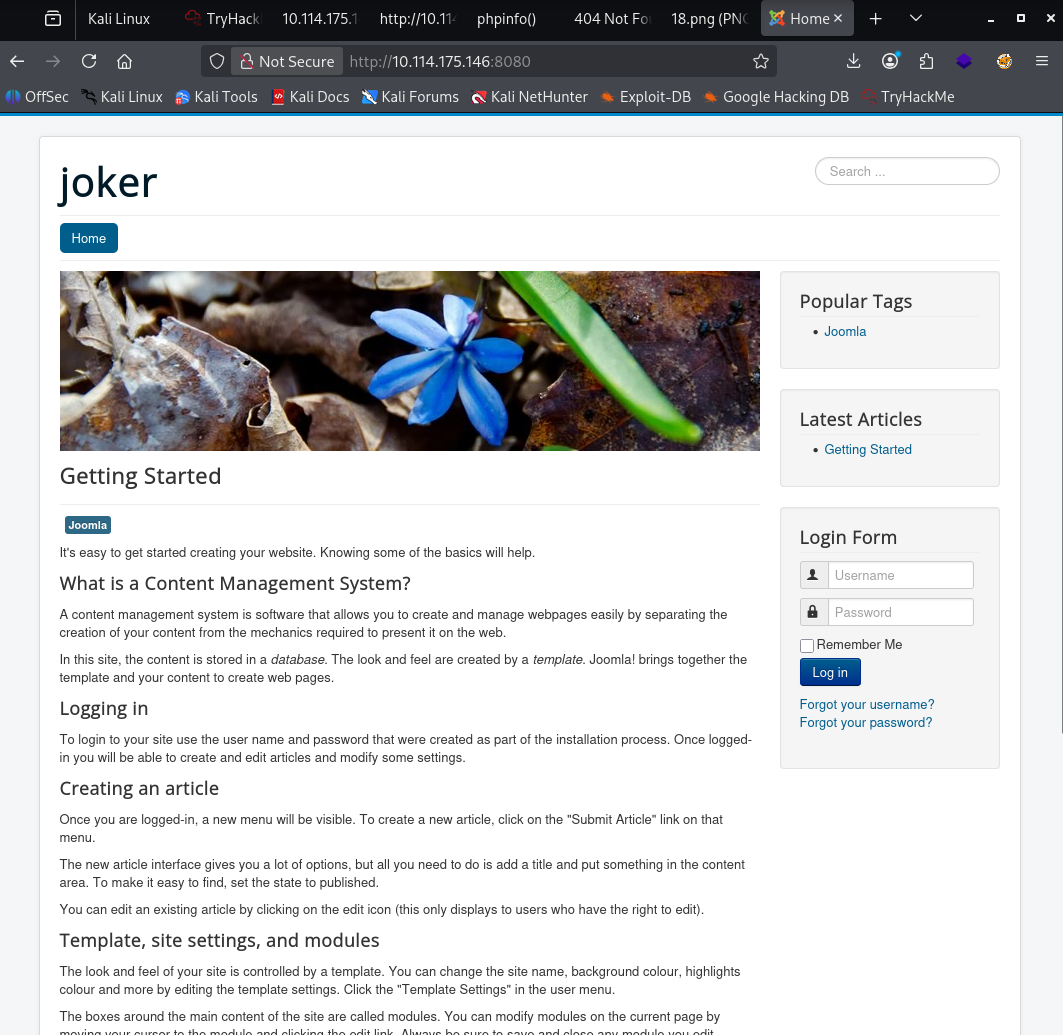Follow the Forgot your password link

[865, 723]
